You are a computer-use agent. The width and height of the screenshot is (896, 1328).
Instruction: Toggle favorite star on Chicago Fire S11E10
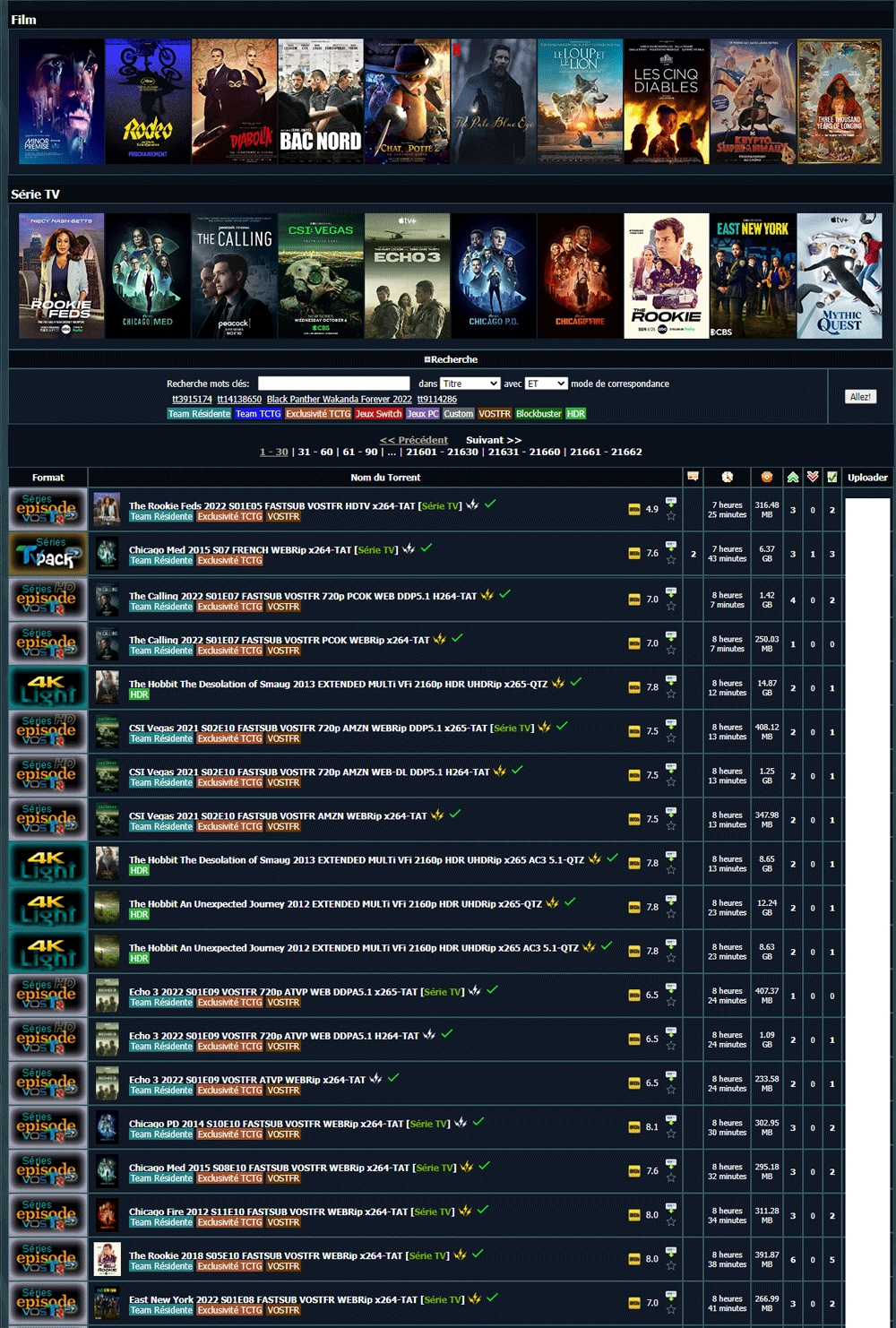tap(671, 1221)
